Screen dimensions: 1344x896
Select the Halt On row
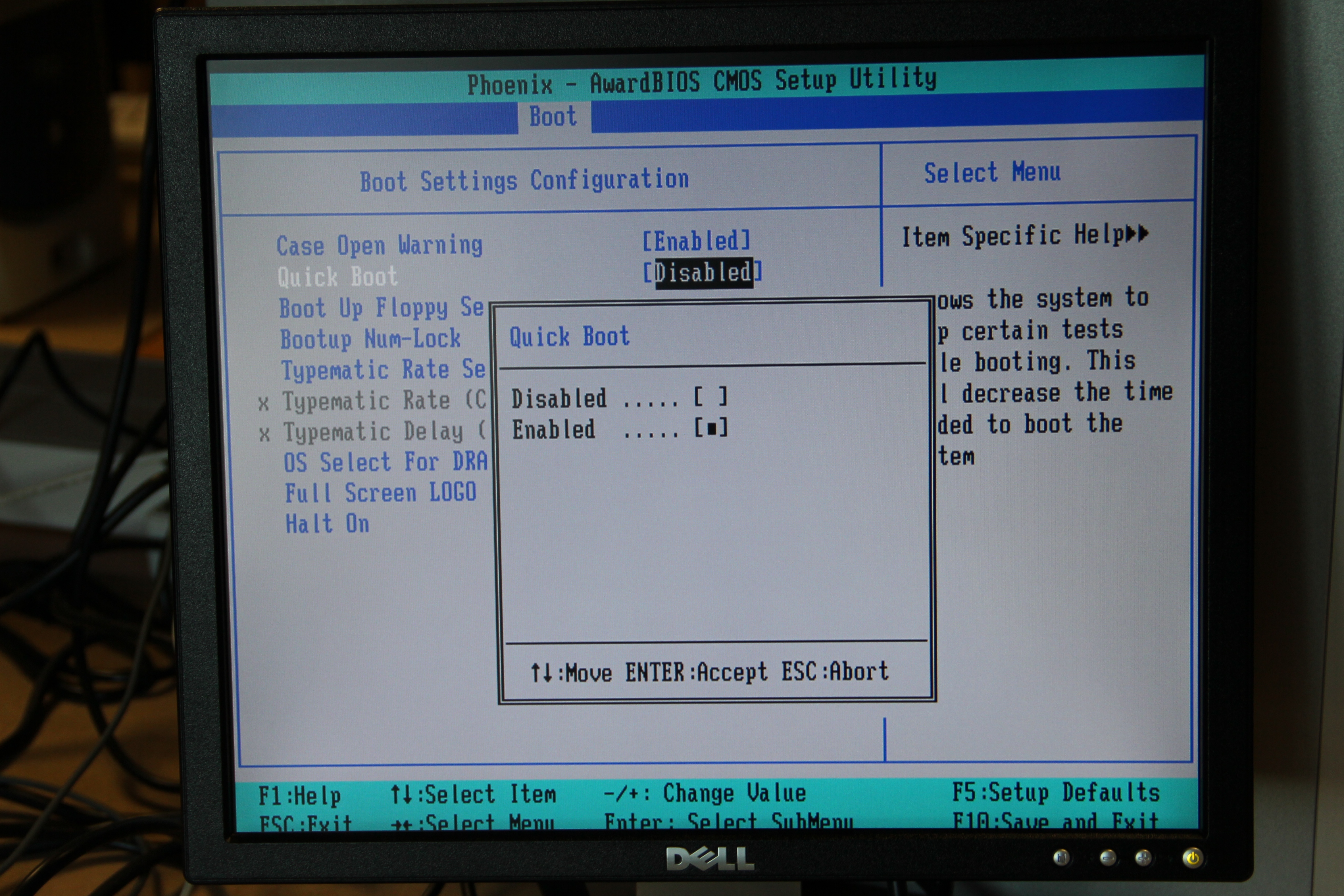click(328, 524)
